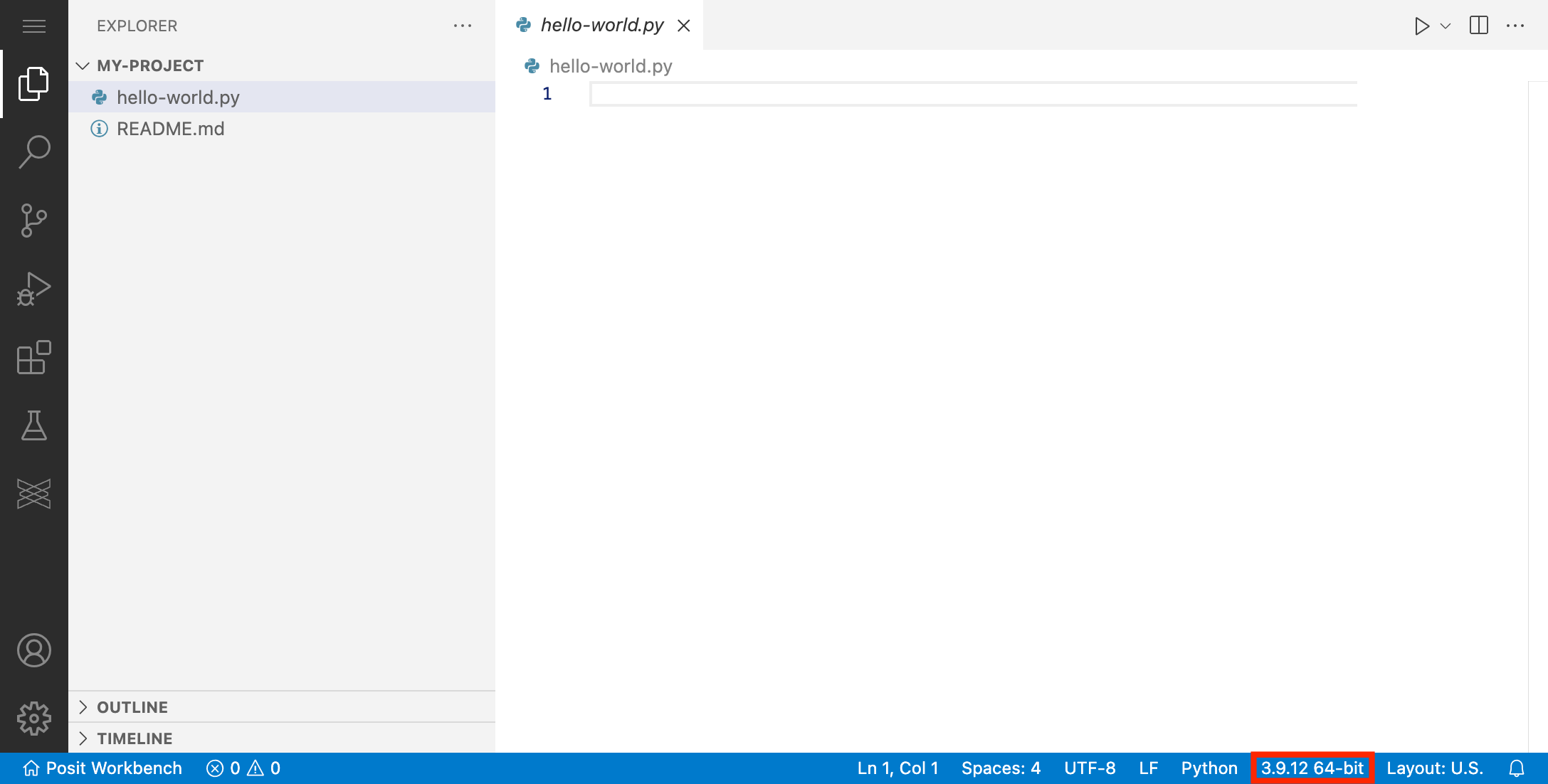
Task: Select the 3.9.12 64-bit Python interpreter
Action: 1313,768
